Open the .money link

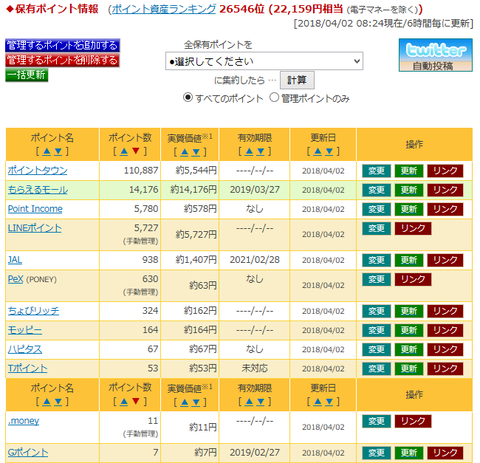coord(23,421)
